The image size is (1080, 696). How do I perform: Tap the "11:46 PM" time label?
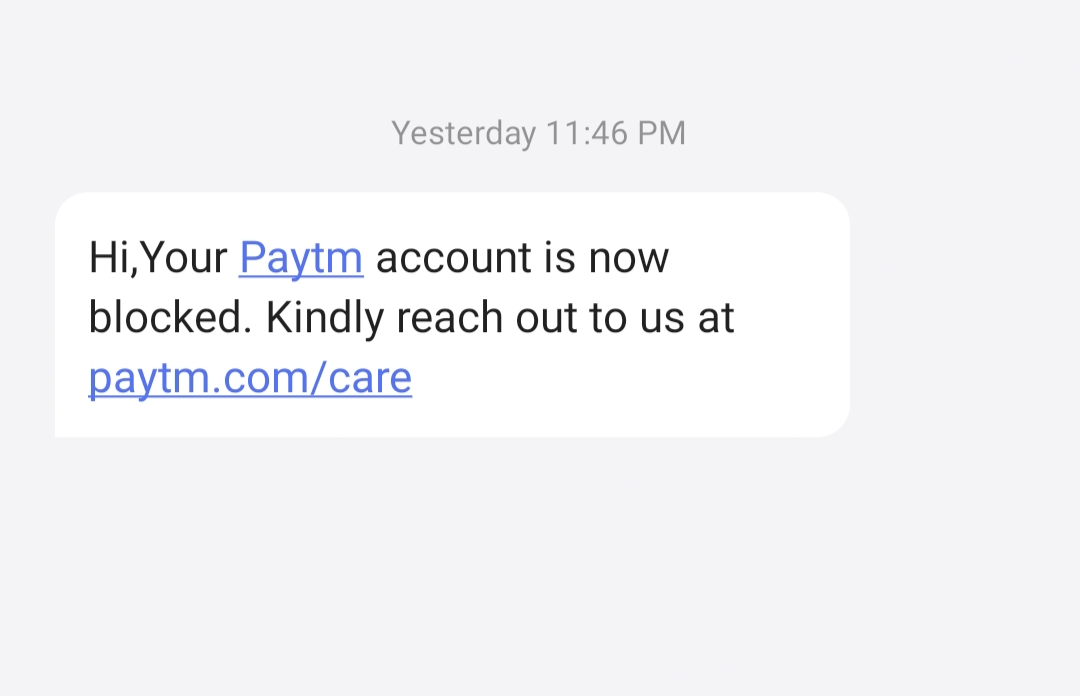[x=615, y=133]
